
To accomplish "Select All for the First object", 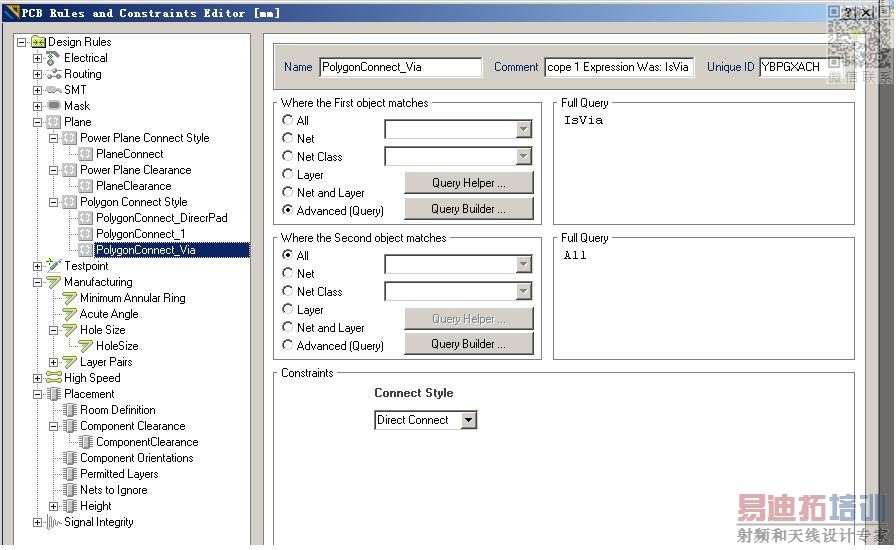I will [287, 120].
